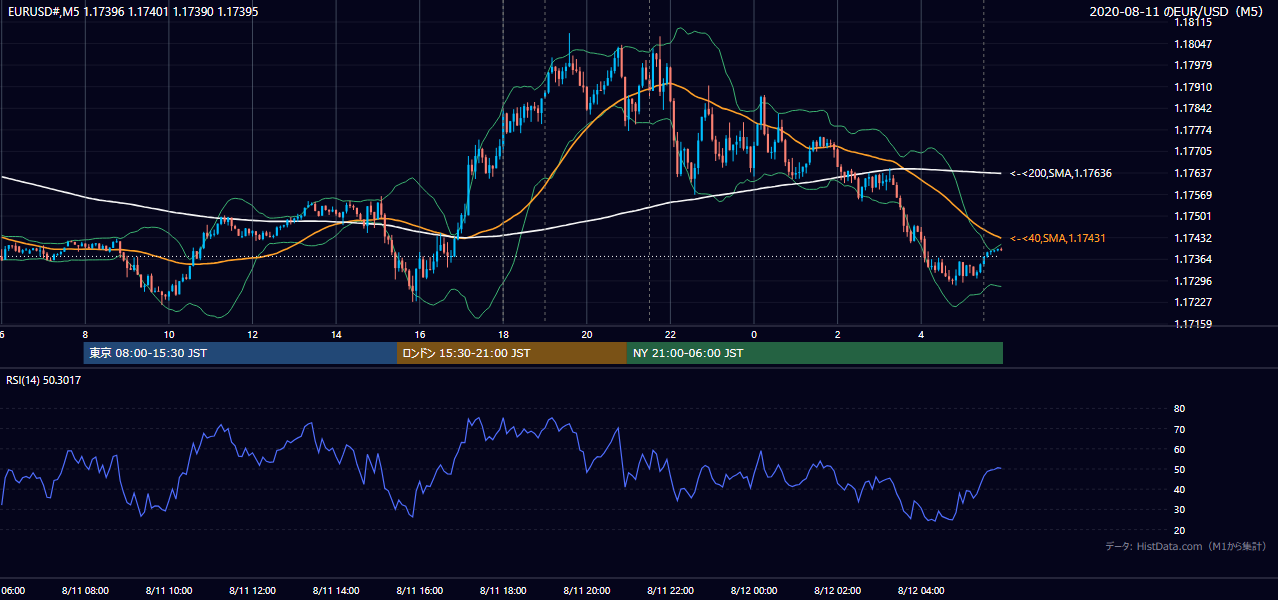
Task: Click hour tick 16 under the price chart
Action: (x=420, y=334)
